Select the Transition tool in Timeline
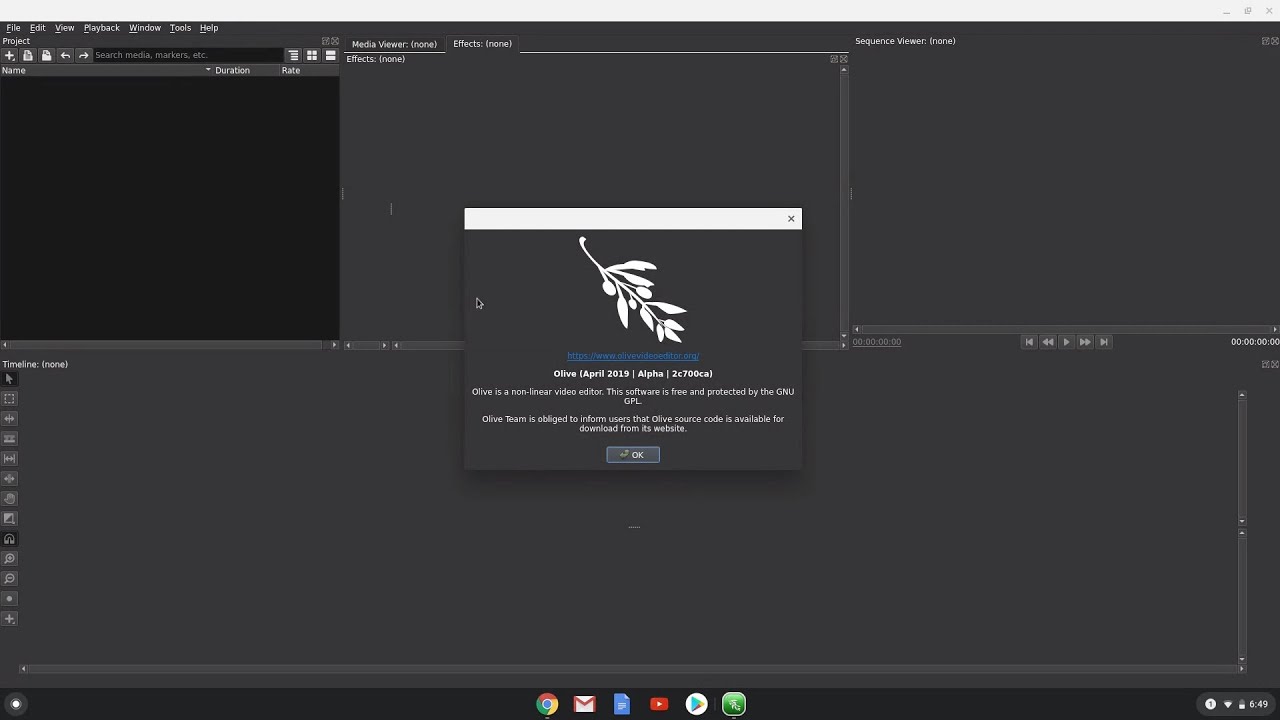 point(9,519)
